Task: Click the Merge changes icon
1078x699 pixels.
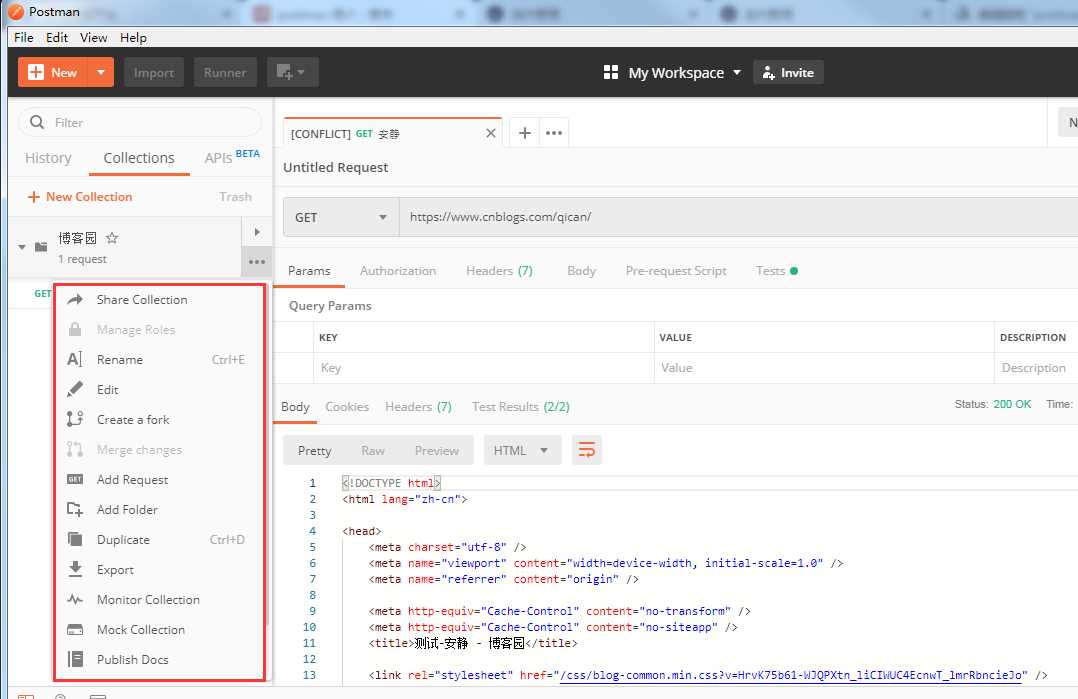Action: coord(75,450)
